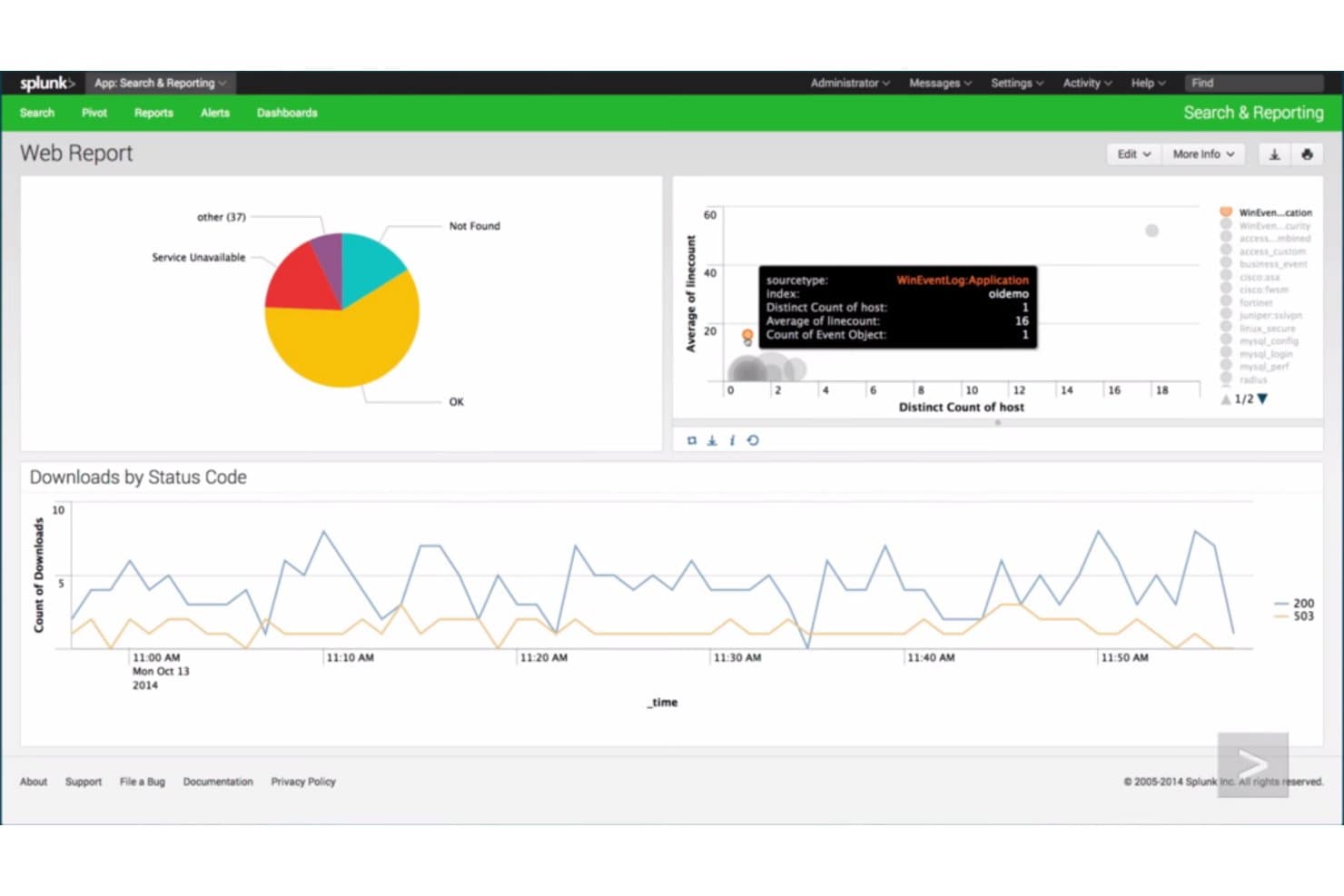Toggle the linux_secure legend series
Viewport: 1344px width, 896px height.
pos(1259,328)
